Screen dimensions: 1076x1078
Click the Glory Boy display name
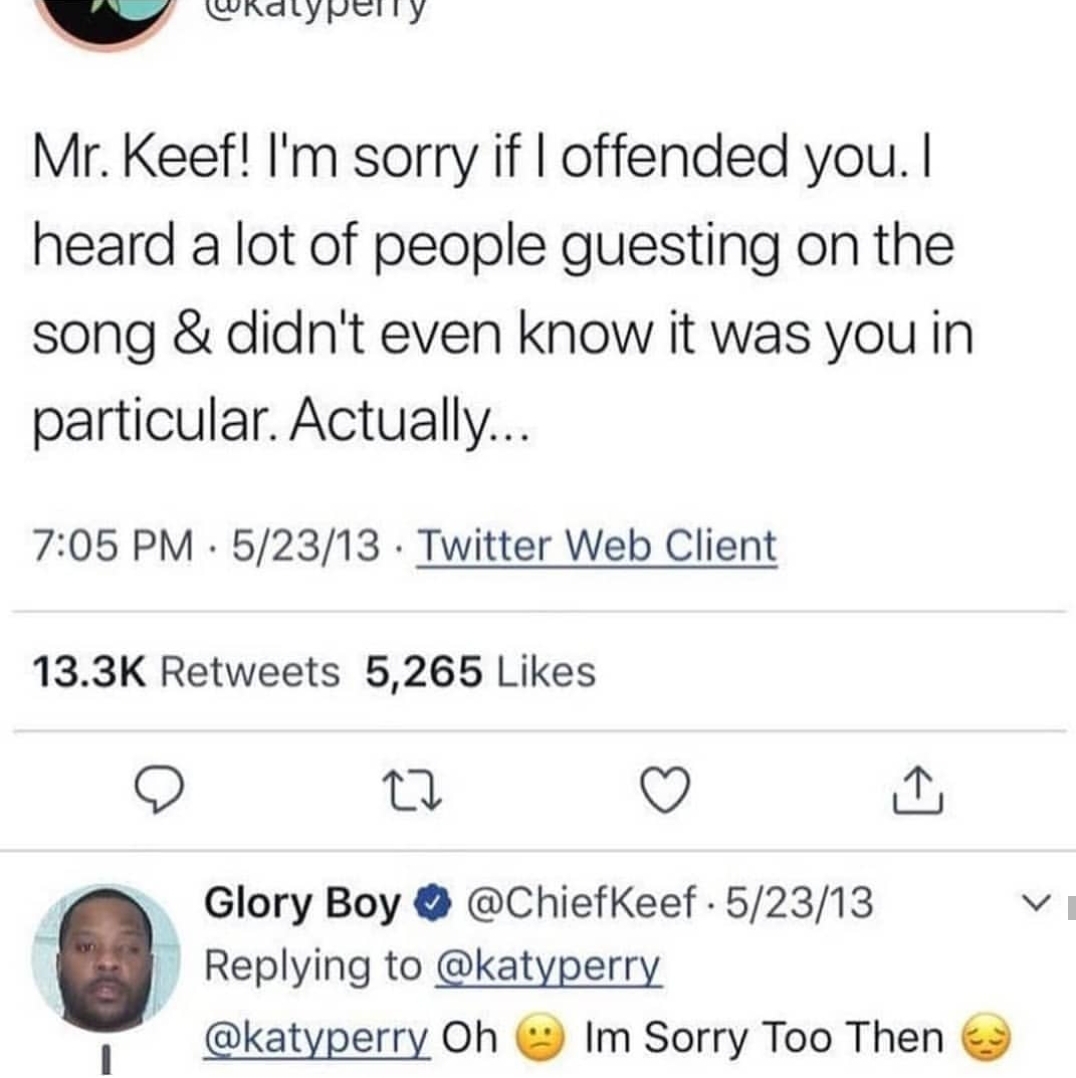point(301,903)
